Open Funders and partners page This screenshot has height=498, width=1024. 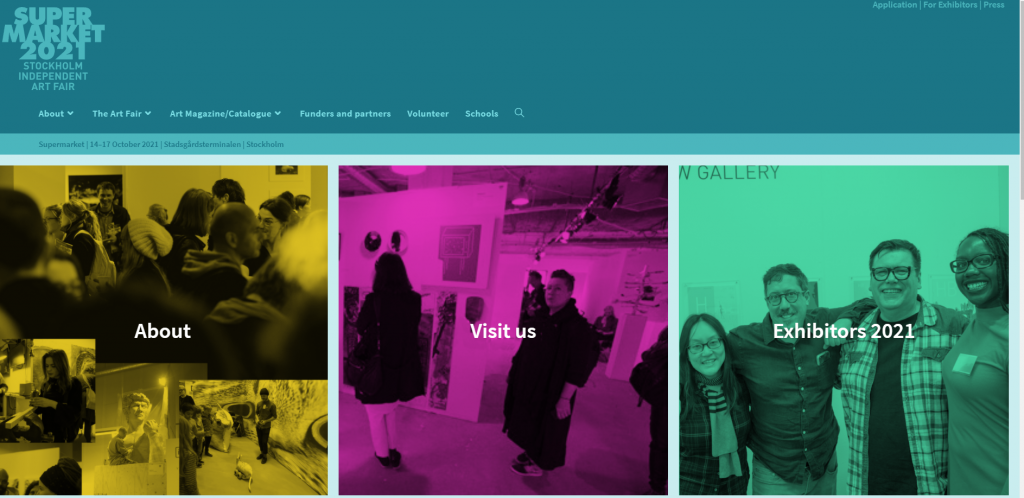click(345, 114)
